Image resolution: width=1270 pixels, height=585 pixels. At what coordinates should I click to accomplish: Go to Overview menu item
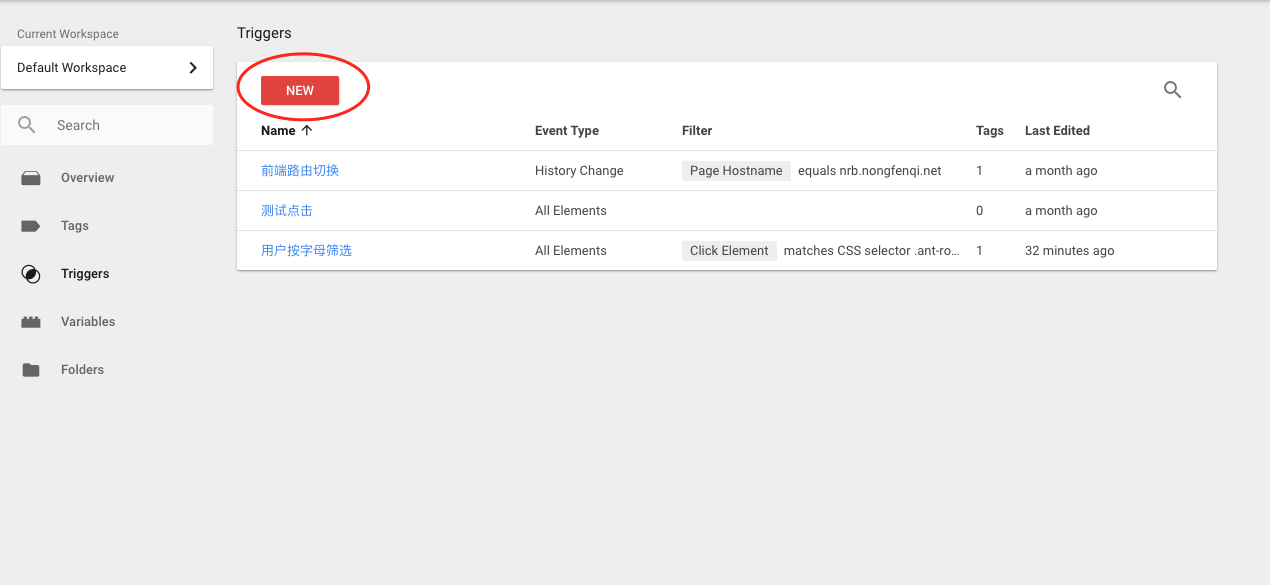(x=88, y=178)
